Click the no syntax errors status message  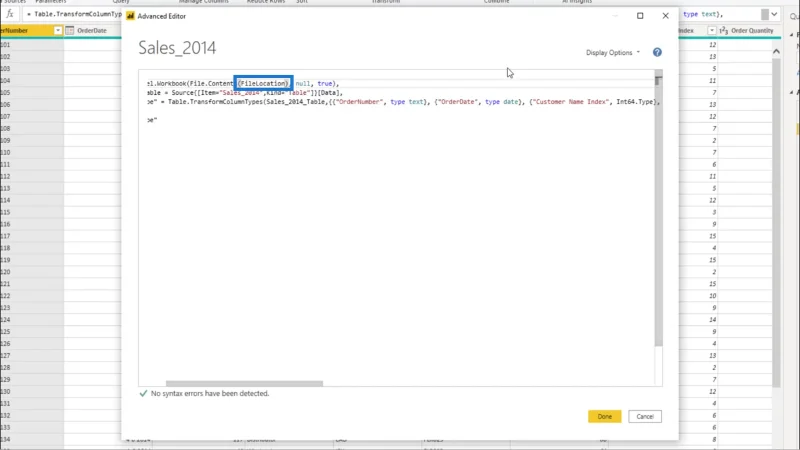click(210, 393)
